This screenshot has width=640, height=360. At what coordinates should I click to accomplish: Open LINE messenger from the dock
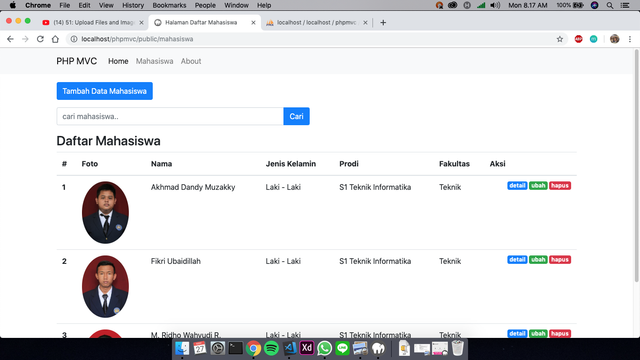coord(342,348)
